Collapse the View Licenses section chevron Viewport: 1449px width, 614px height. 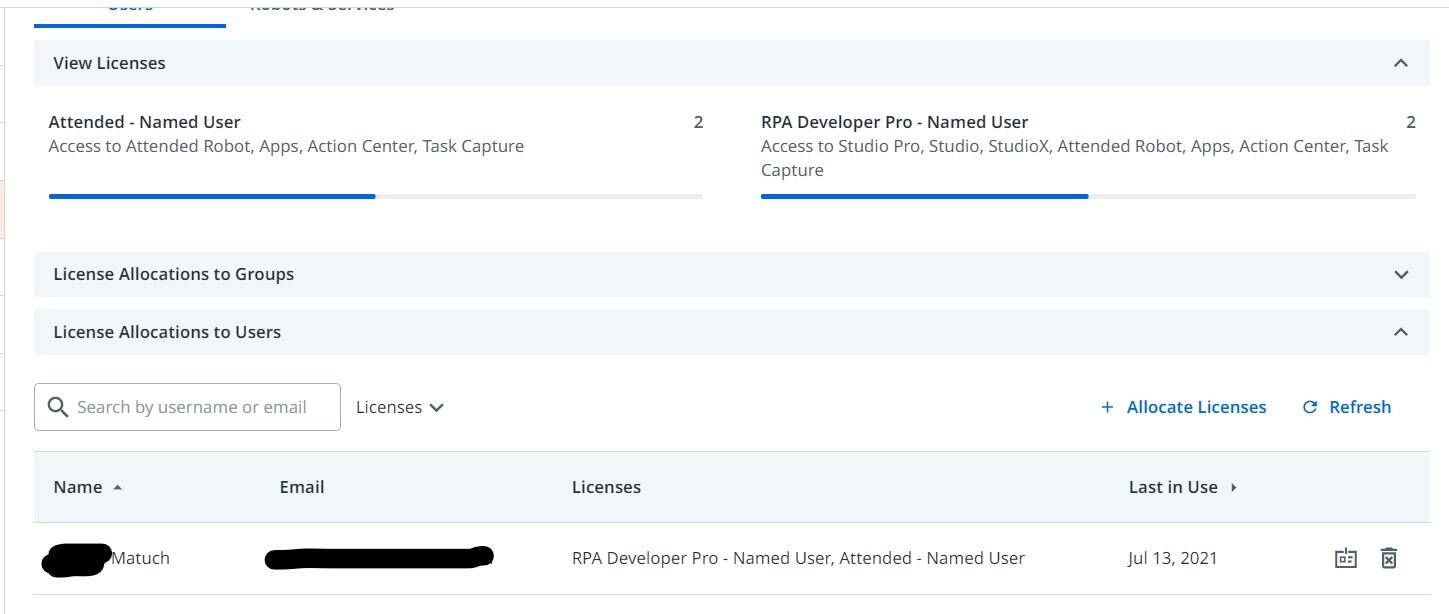coord(1401,63)
